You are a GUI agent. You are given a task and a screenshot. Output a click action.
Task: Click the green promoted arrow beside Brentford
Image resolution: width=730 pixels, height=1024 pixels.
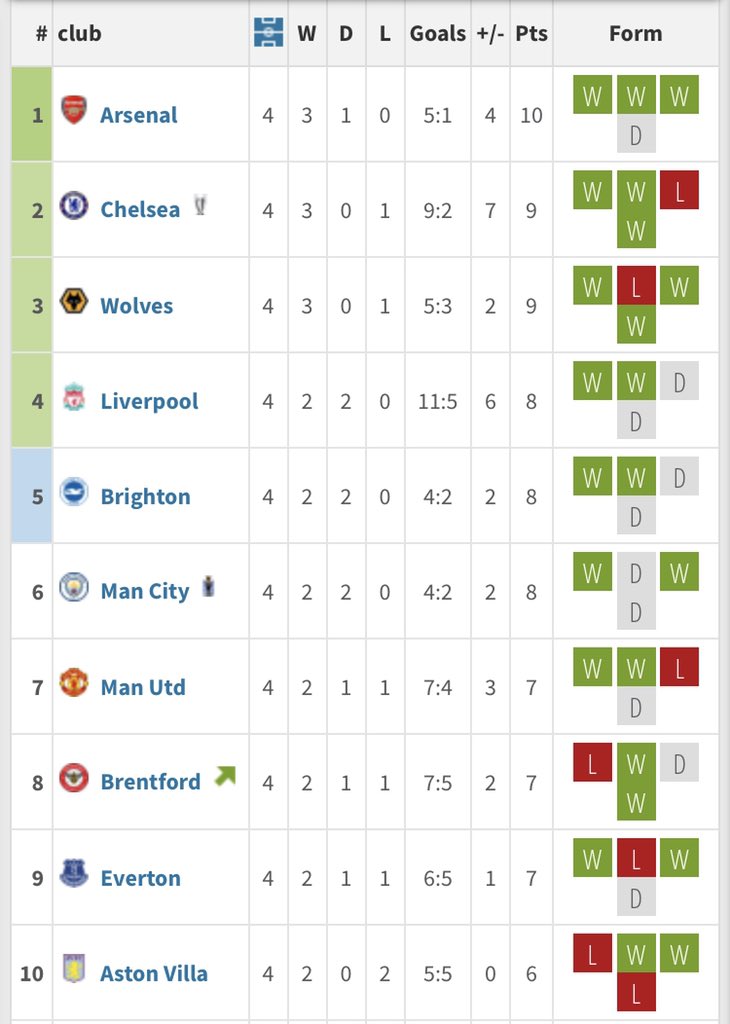(225, 776)
